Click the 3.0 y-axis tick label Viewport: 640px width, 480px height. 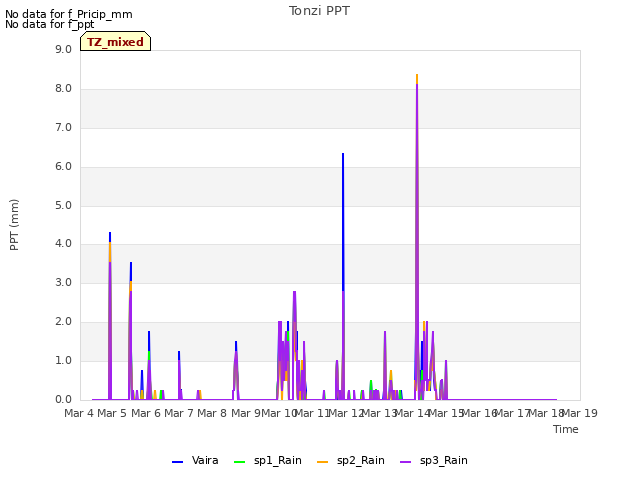click(x=63, y=282)
